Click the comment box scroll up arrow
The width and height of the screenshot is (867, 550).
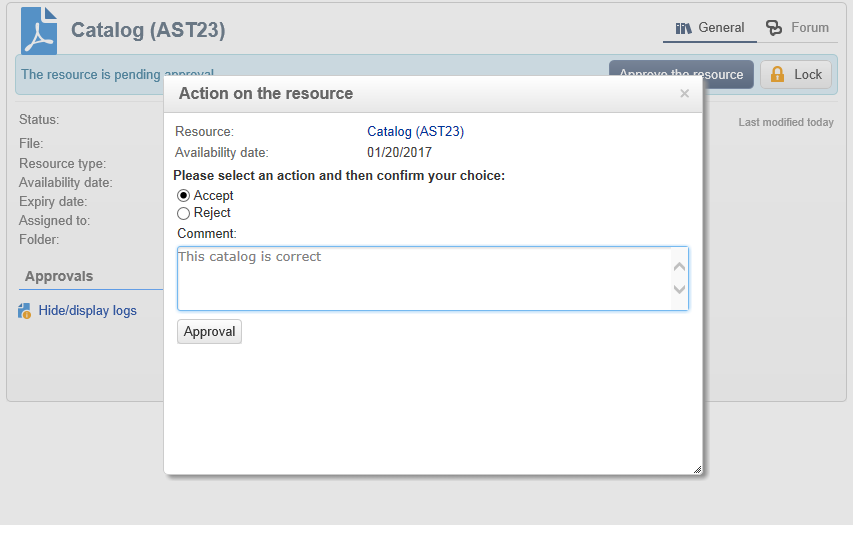(x=679, y=266)
